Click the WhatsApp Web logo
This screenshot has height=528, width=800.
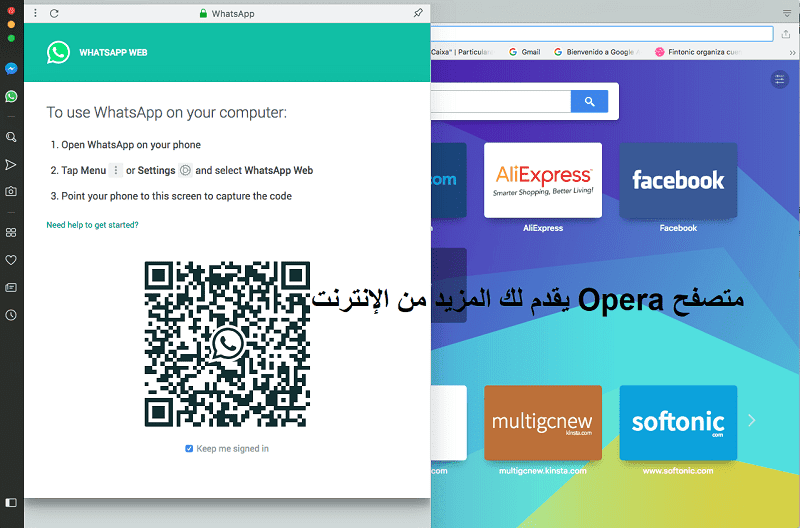58,53
